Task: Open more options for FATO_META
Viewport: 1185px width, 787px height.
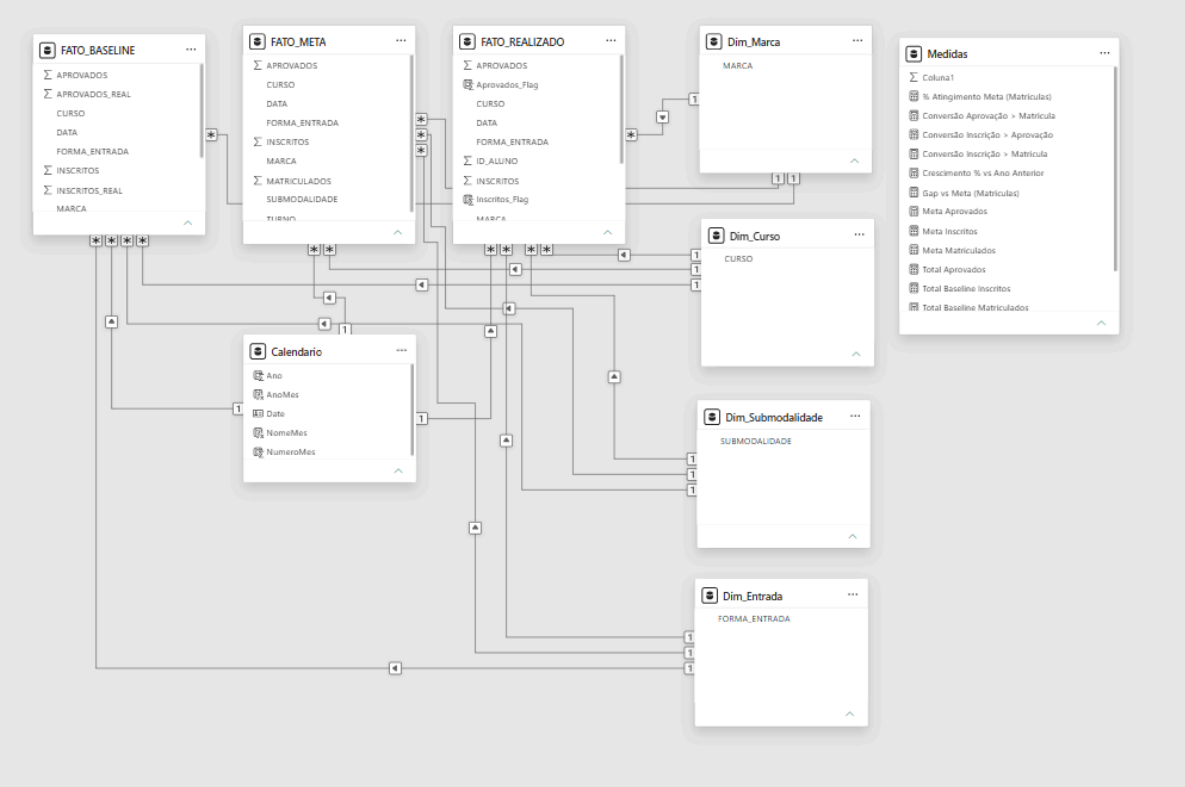Action: [x=401, y=41]
